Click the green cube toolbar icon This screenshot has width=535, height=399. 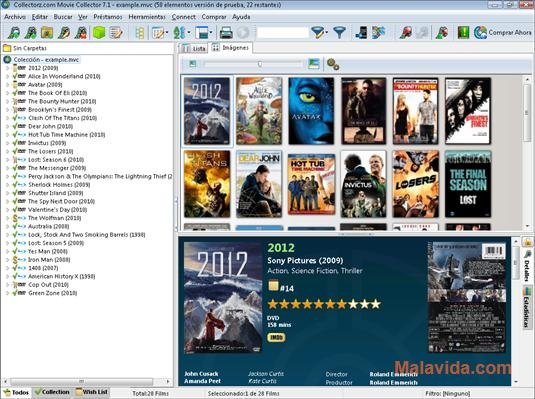pyautogui.click(x=99, y=33)
